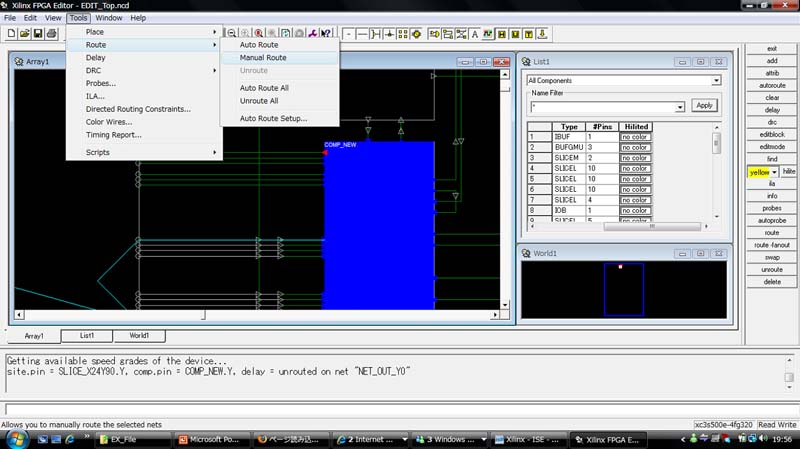Click the context help arrow-question icon

326,34
